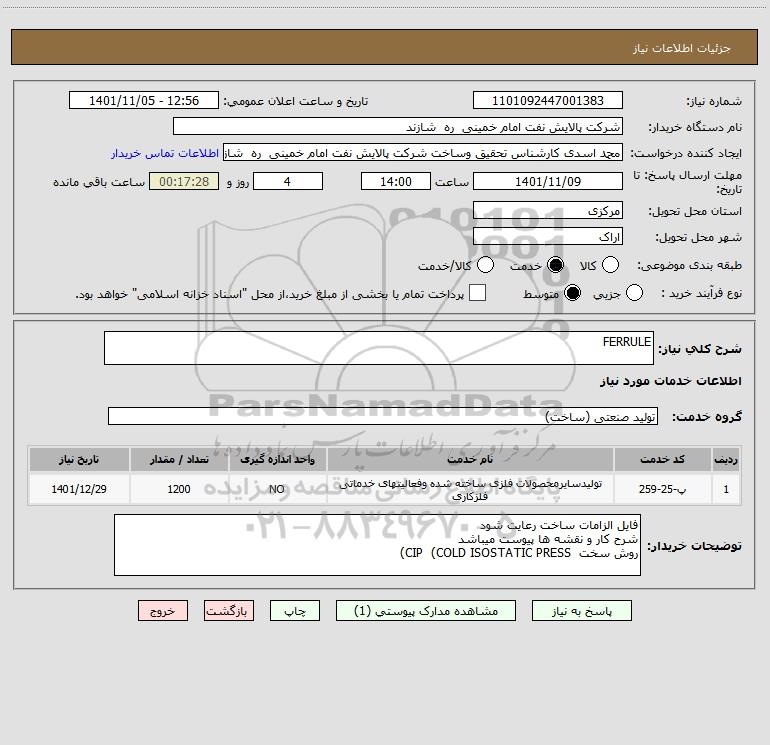Click the service name cell in row 1

point(470,489)
